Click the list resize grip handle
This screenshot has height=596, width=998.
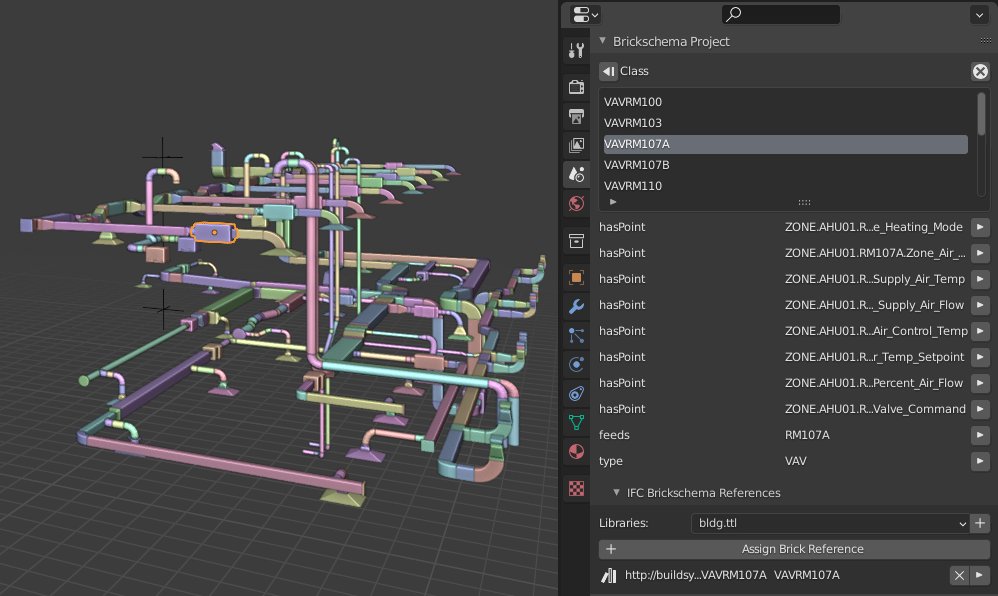tap(805, 202)
